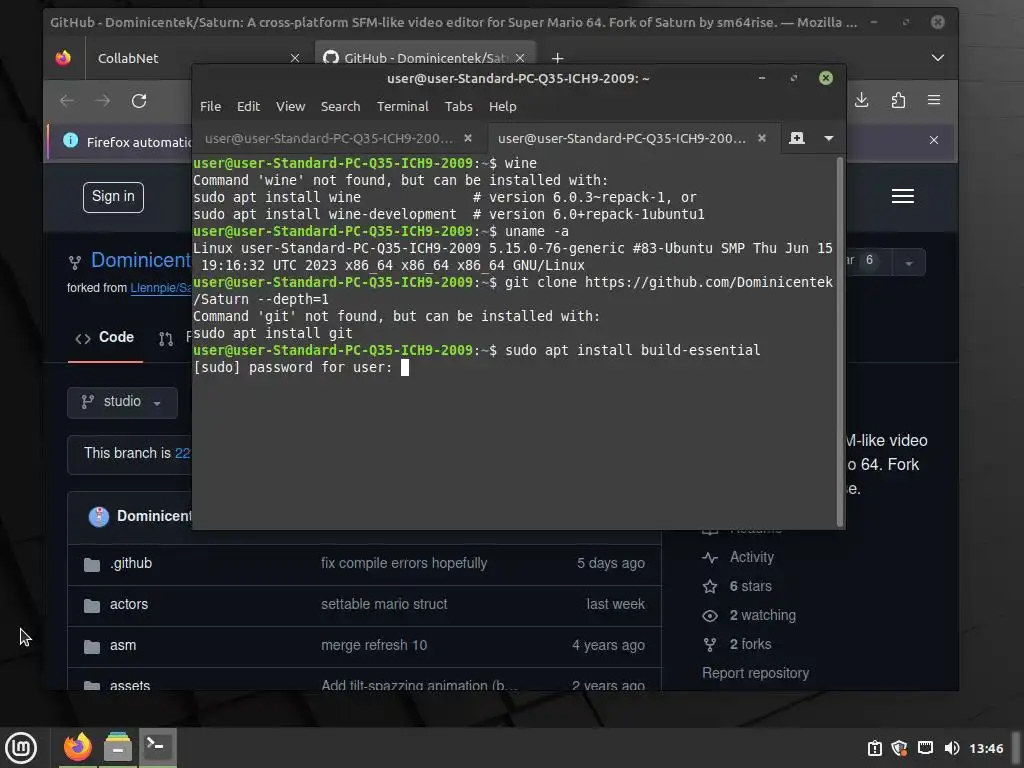Open the assets folder

pyautogui.click(x=129, y=684)
